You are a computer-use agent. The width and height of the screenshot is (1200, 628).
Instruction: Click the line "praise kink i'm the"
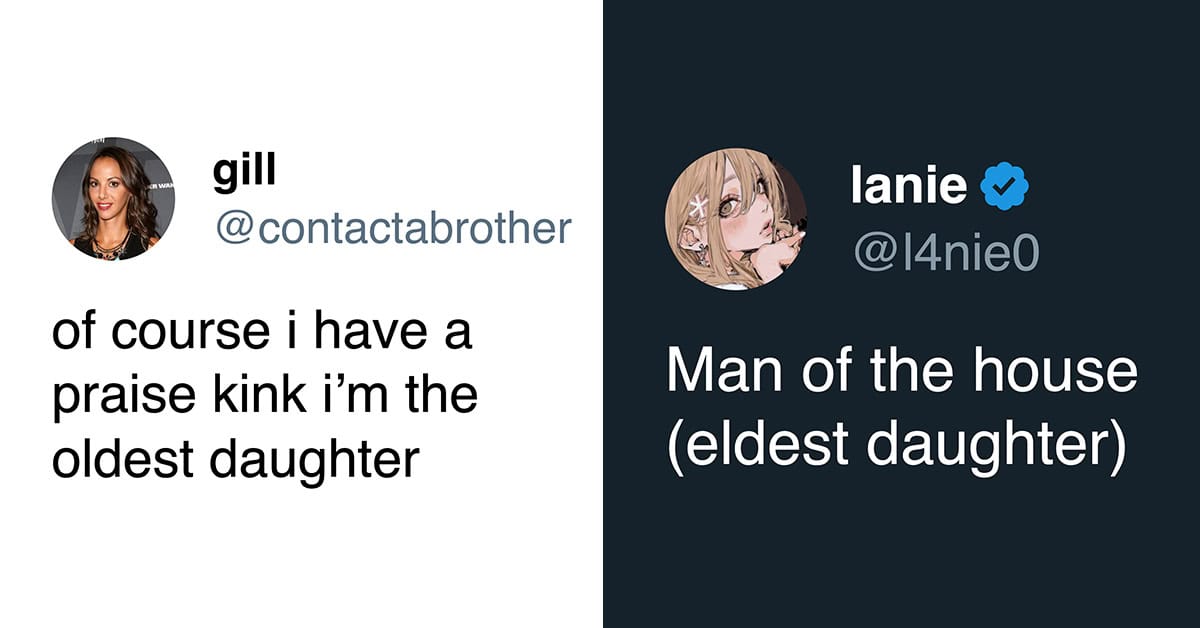(x=265, y=396)
